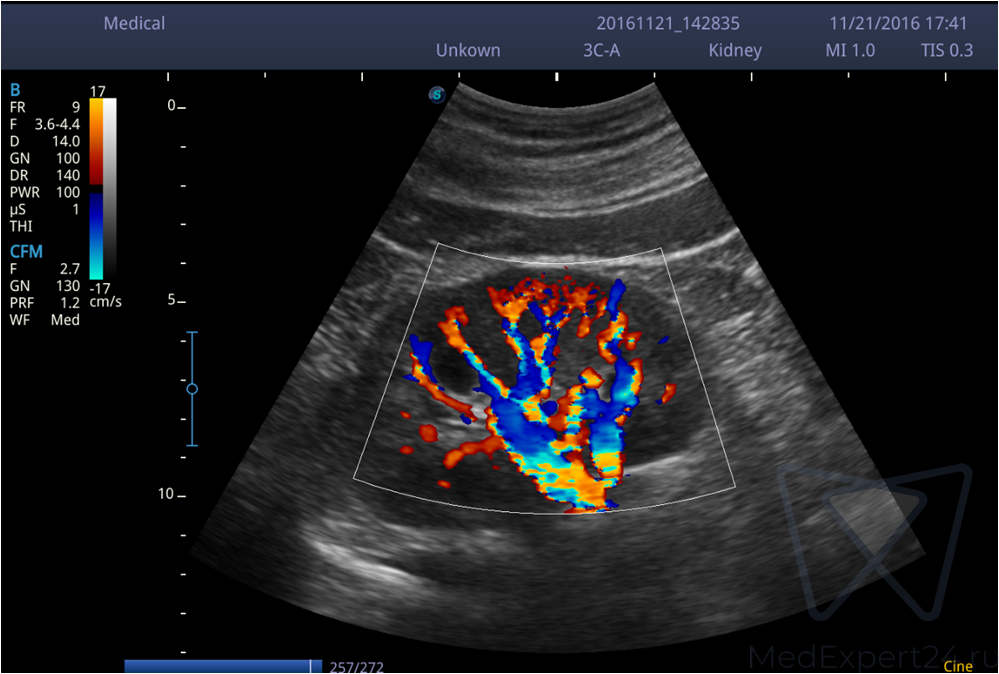The image size is (999, 674).
Task: Open the Kidney exam preset
Action: click(735, 50)
